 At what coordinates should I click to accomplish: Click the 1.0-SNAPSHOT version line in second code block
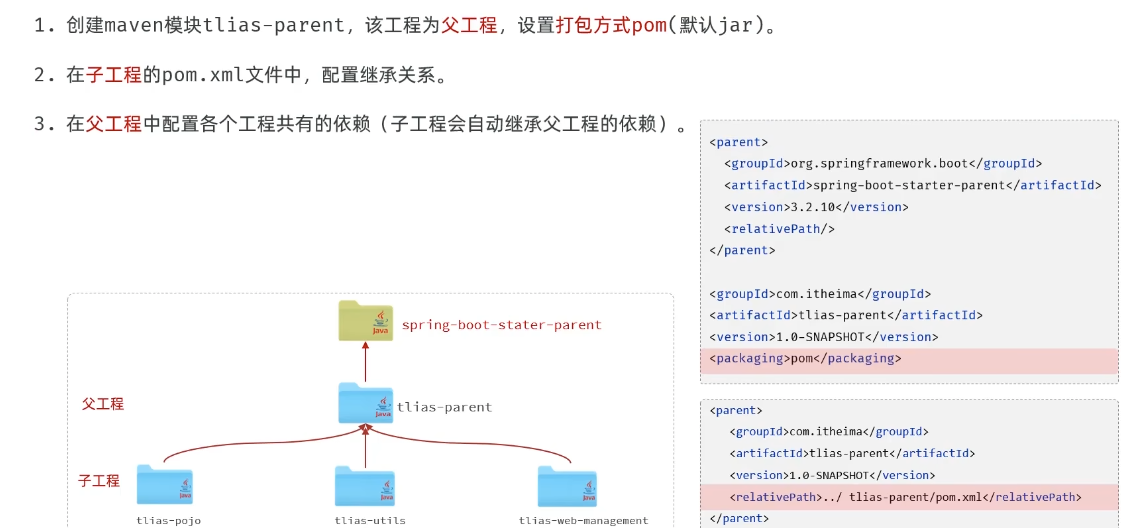point(832,474)
